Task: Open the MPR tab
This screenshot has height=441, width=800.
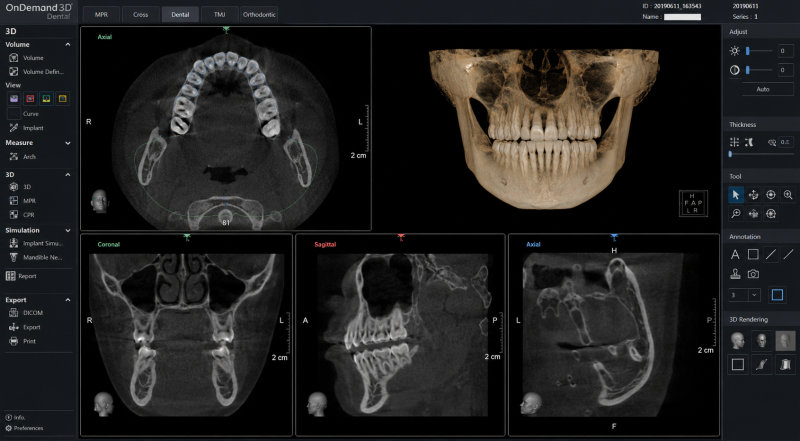Action: [x=102, y=14]
